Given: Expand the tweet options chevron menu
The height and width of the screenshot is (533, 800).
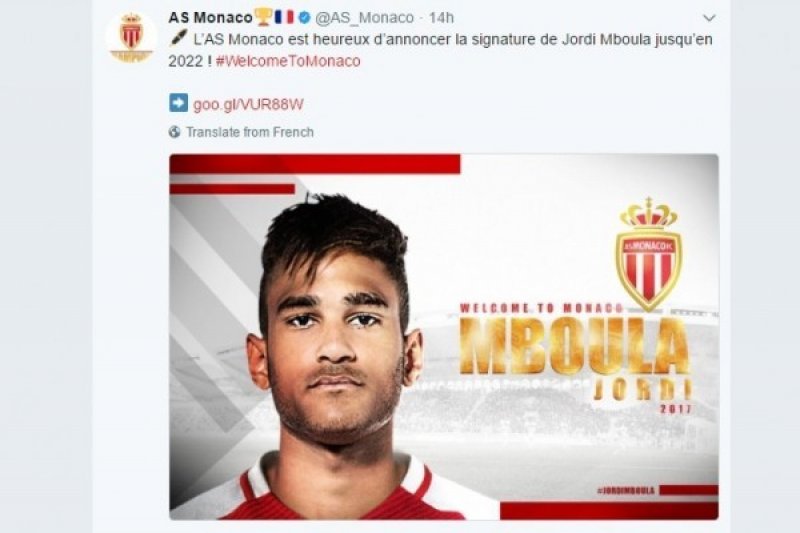Looking at the screenshot, I should (709, 18).
